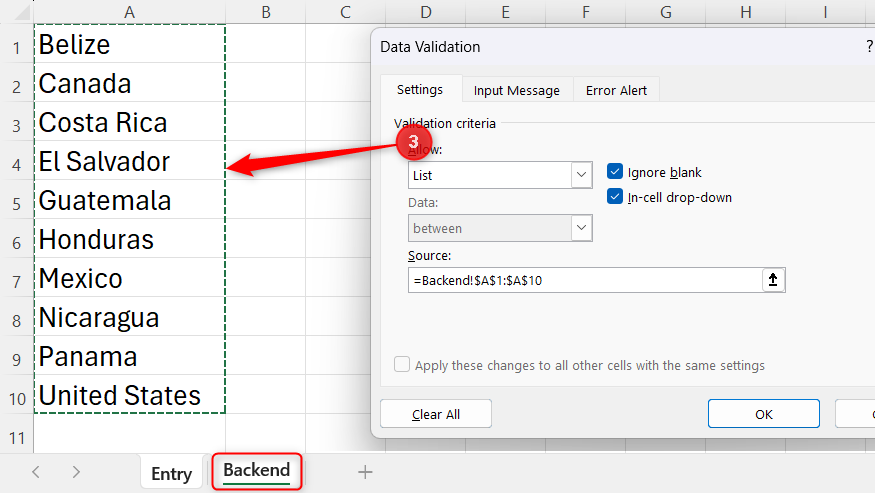Click the cell containing Nicaragua
Image resolution: width=875 pixels, height=493 pixels.
[x=129, y=317]
